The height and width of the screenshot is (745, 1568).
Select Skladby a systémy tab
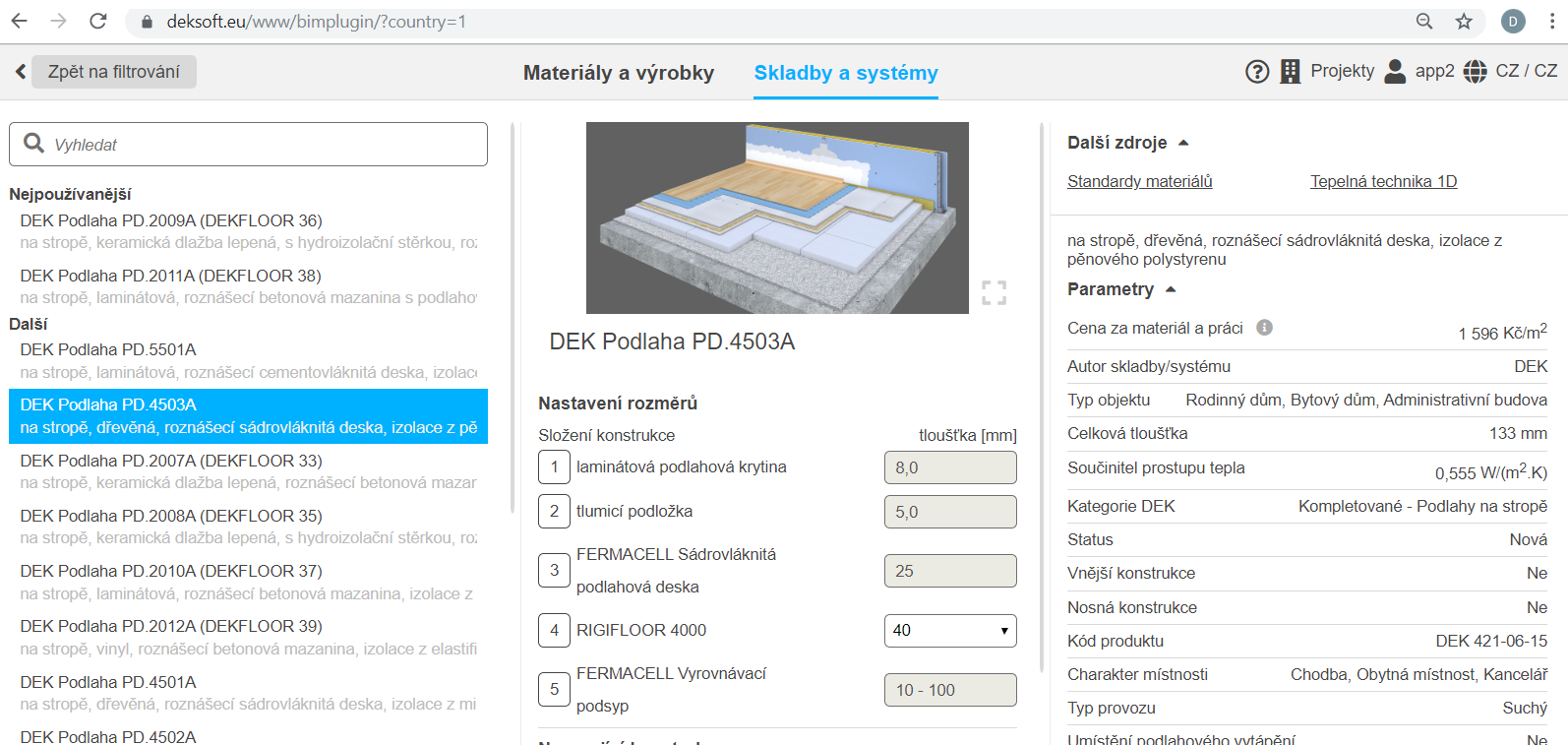[x=845, y=73]
